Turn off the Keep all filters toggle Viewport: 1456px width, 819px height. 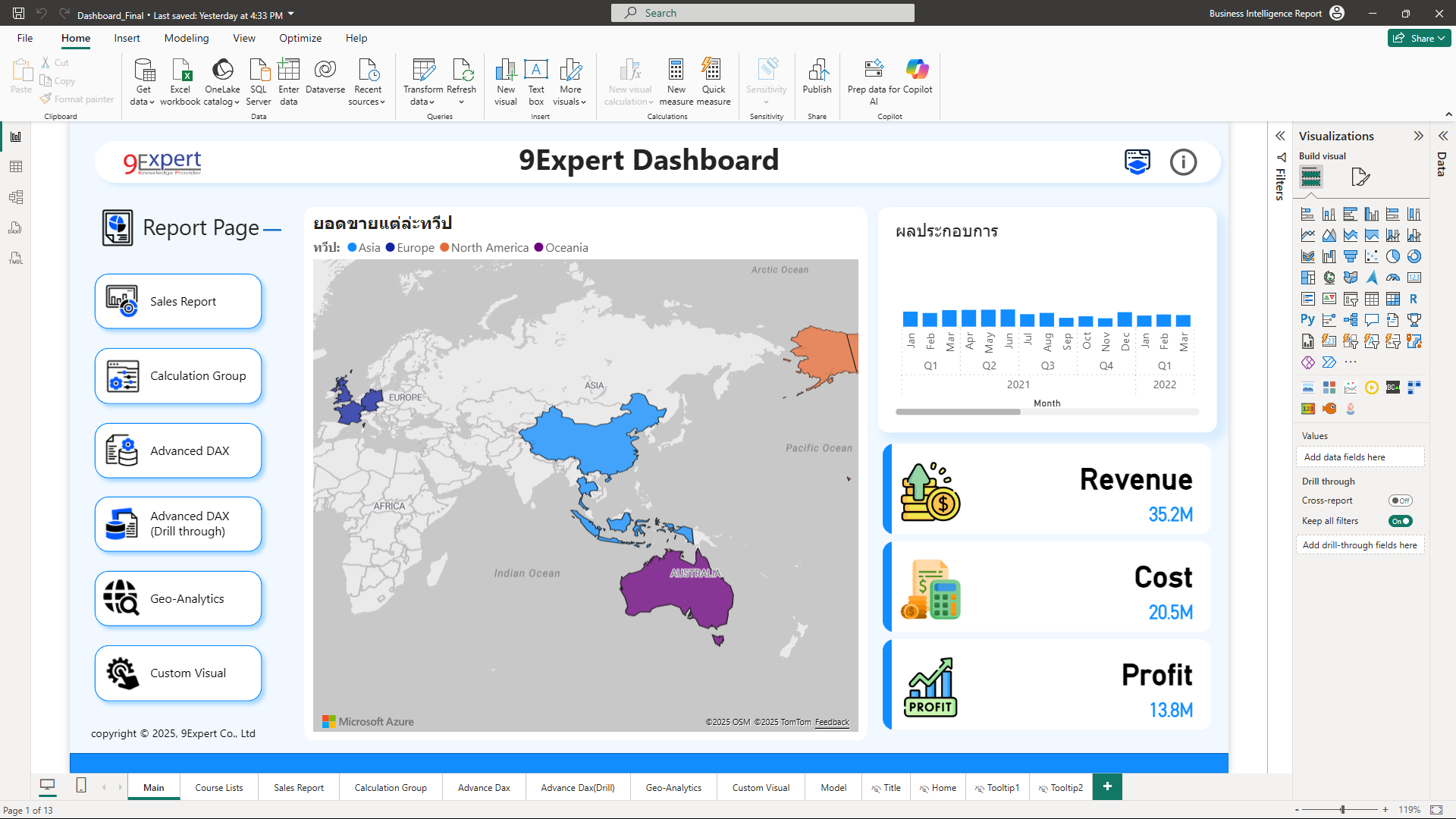tap(1400, 521)
